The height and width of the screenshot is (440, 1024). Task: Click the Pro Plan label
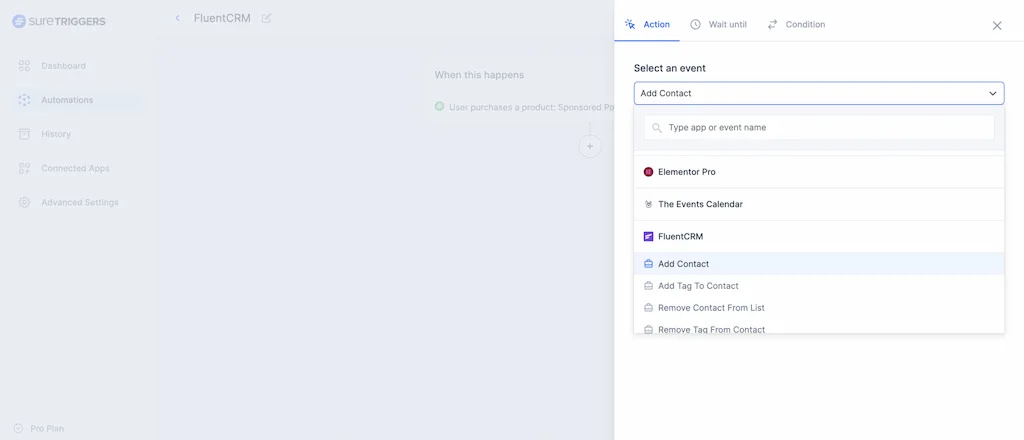[47, 429]
